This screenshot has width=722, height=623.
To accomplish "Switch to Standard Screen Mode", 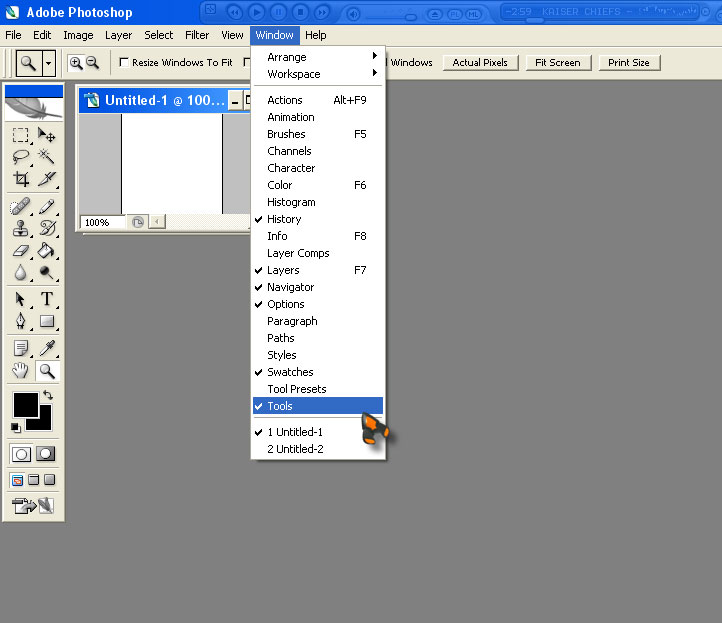I will coord(17,480).
